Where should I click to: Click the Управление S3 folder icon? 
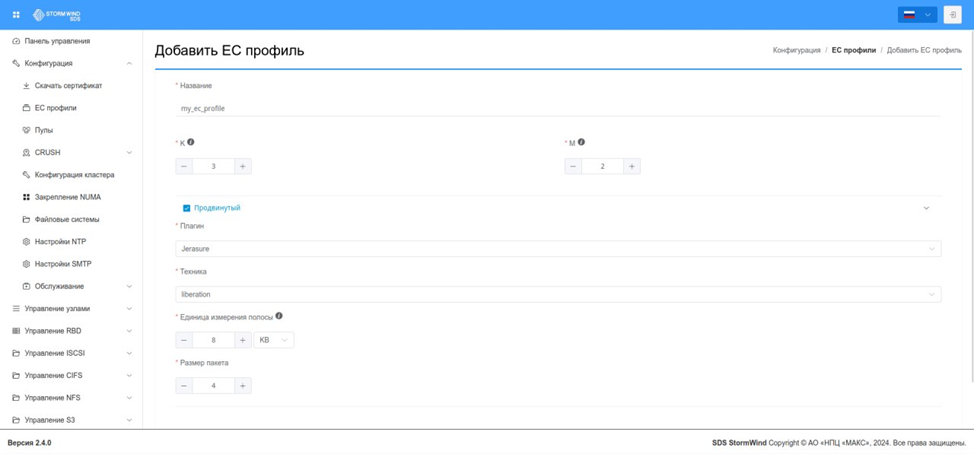[x=16, y=420]
